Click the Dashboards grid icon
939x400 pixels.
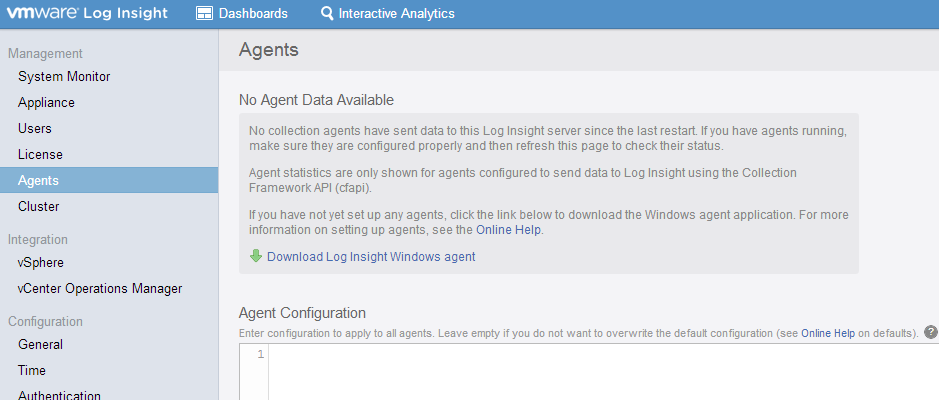pos(204,14)
